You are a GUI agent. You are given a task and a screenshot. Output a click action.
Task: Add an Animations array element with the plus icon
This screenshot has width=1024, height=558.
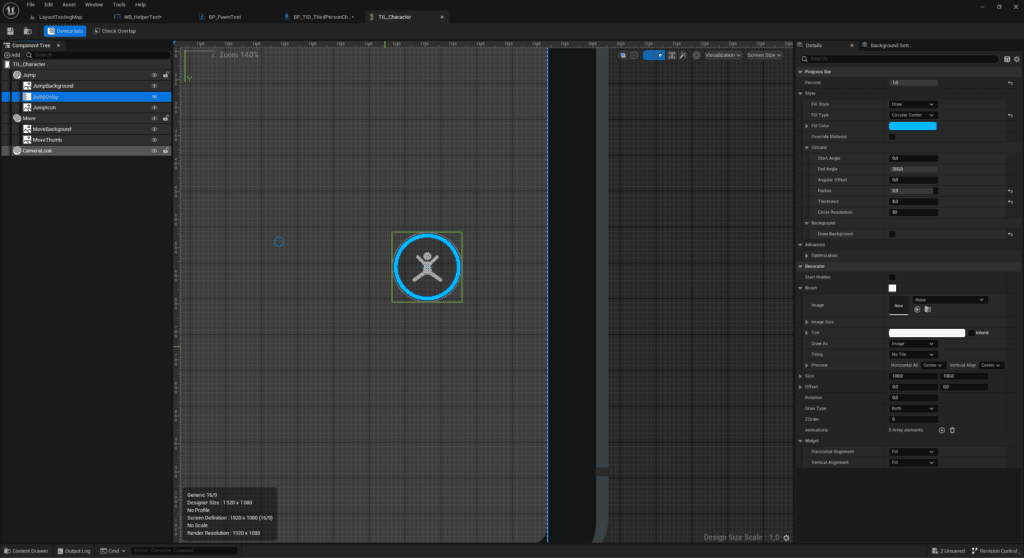tap(941, 430)
